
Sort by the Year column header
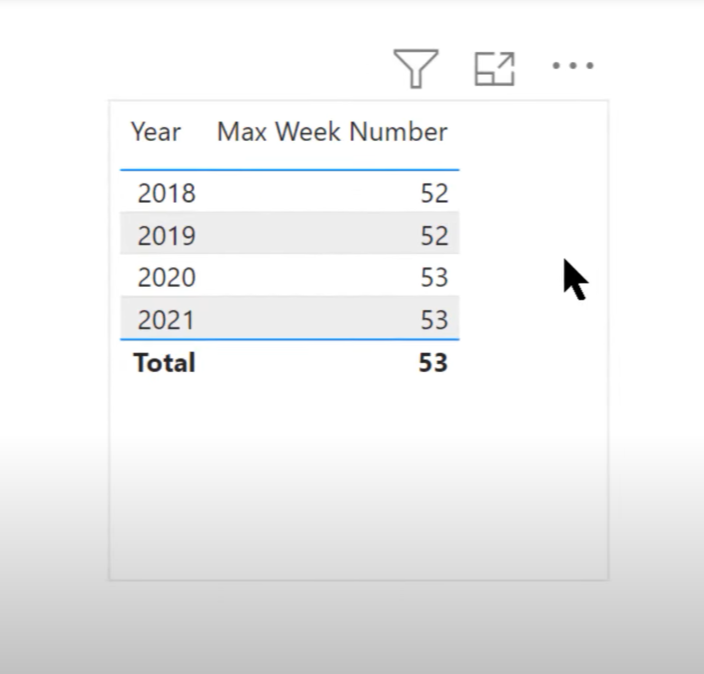pyautogui.click(x=156, y=132)
